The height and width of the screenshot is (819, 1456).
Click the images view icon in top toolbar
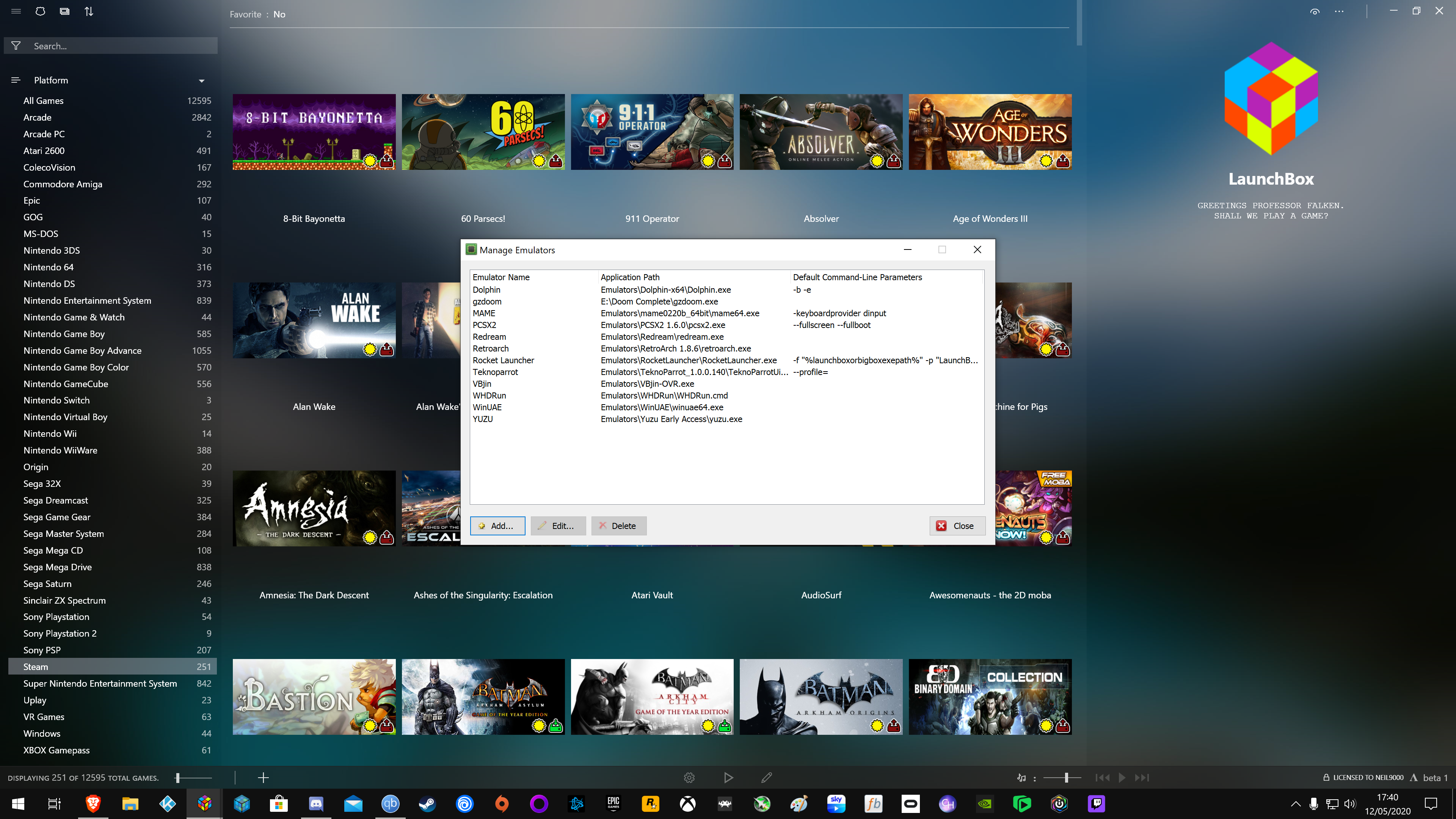click(x=64, y=11)
